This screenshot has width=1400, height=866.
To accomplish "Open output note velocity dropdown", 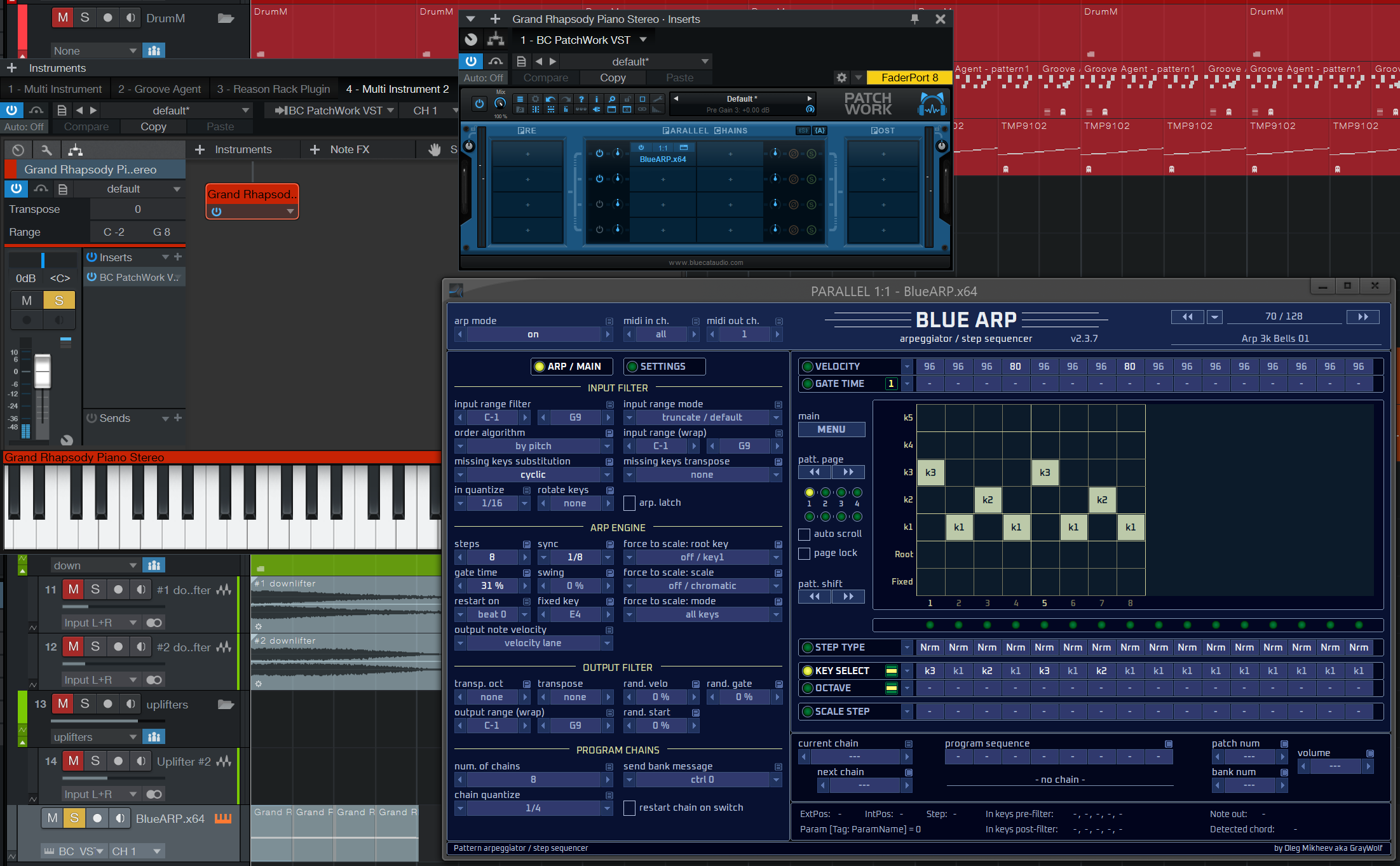I will 533,643.
